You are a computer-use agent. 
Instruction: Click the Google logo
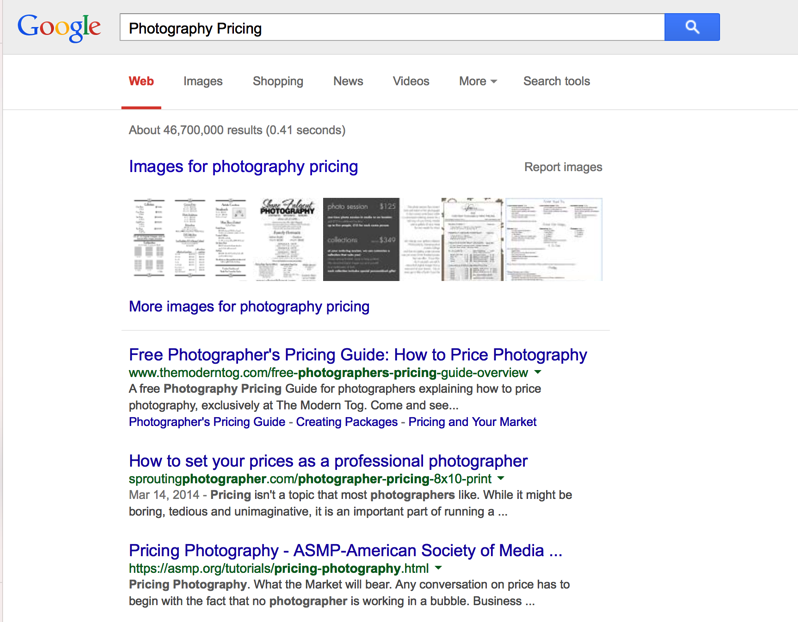click(59, 28)
